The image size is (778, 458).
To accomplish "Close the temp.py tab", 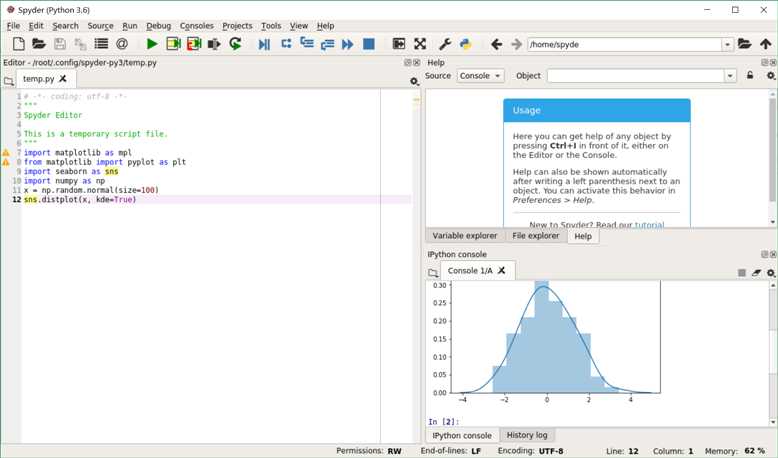I will (63, 79).
